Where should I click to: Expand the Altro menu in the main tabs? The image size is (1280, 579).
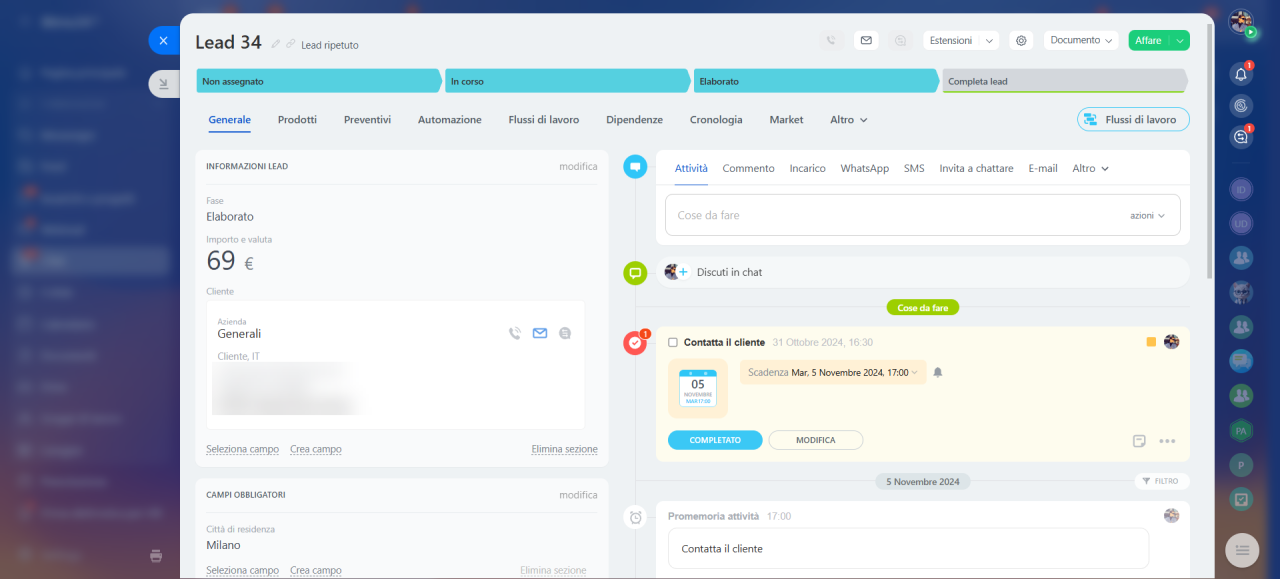[849, 119]
